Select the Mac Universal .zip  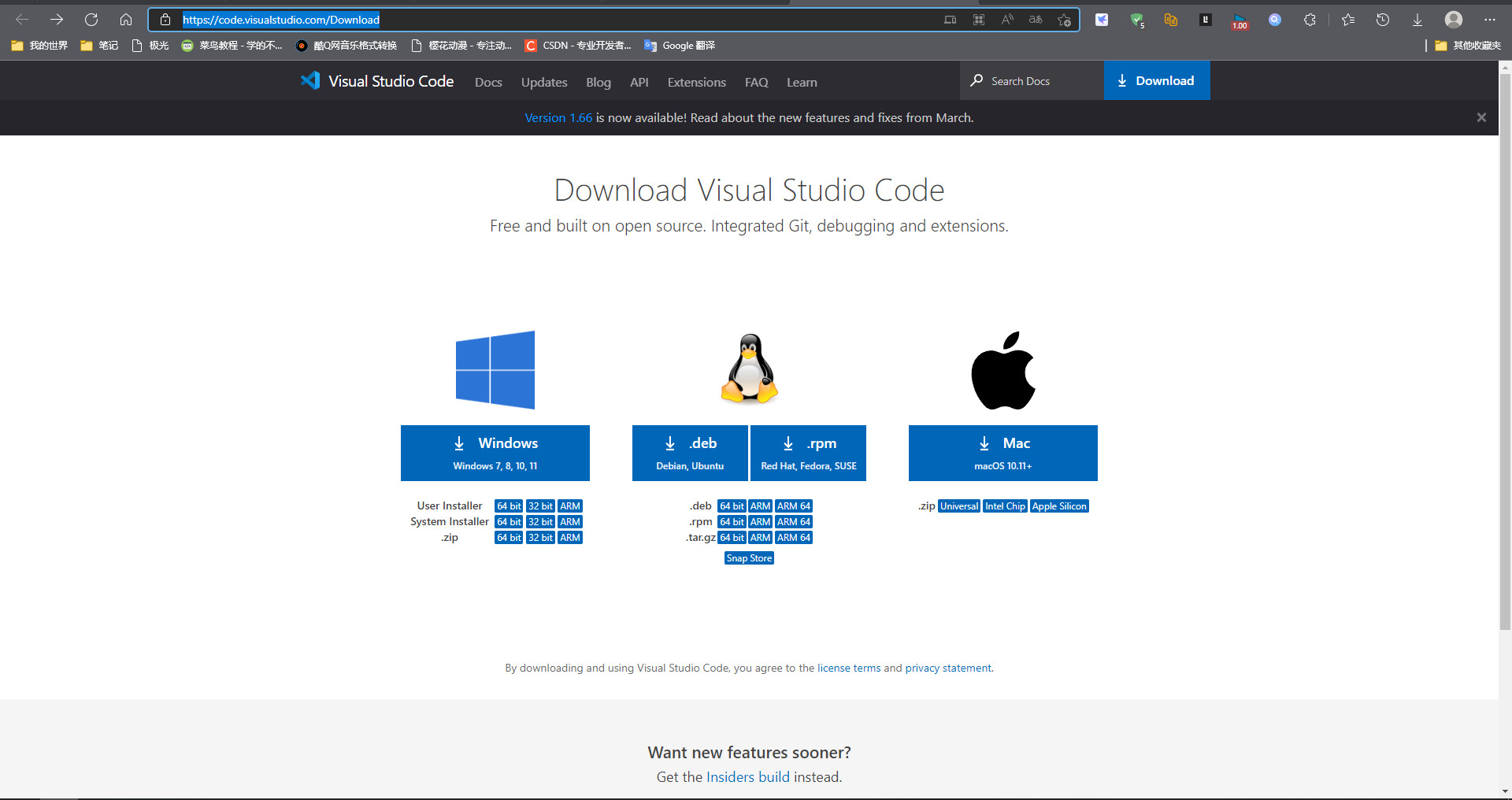tap(959, 506)
